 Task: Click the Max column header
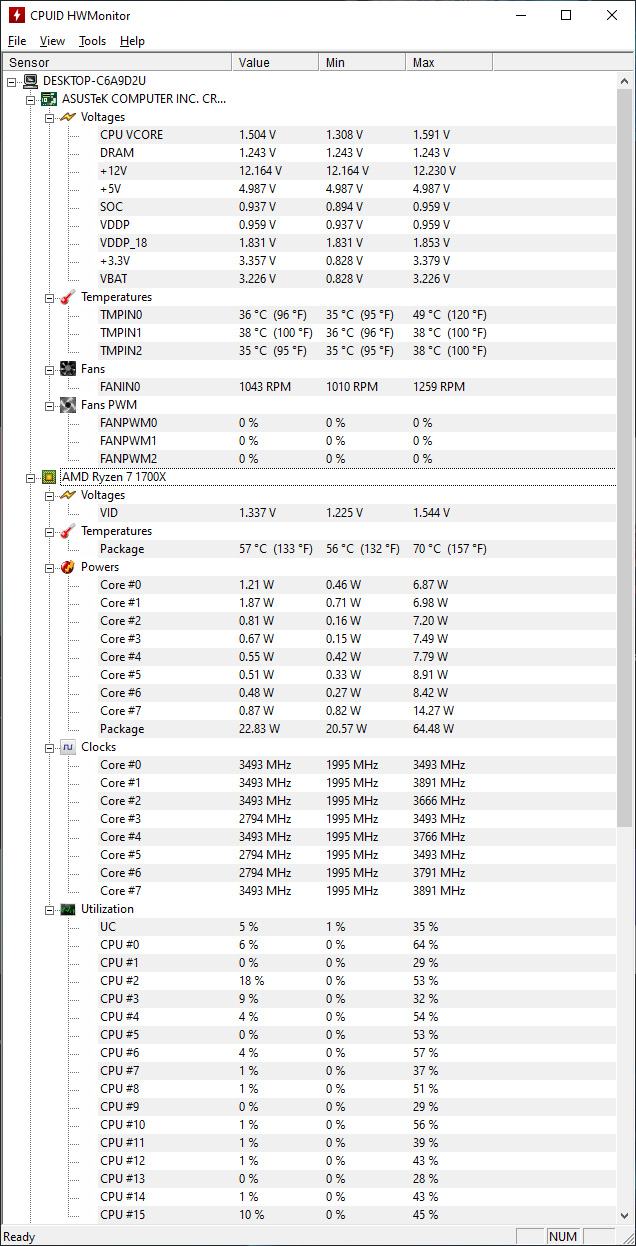click(x=449, y=62)
